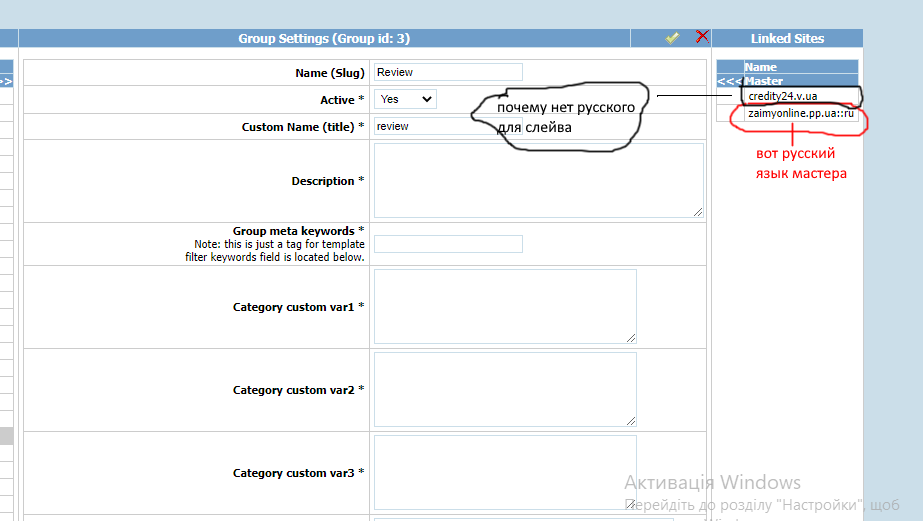Screen dimensions: 923x521
Task: Click the Custom Name (title) label
Action: pos(303,127)
